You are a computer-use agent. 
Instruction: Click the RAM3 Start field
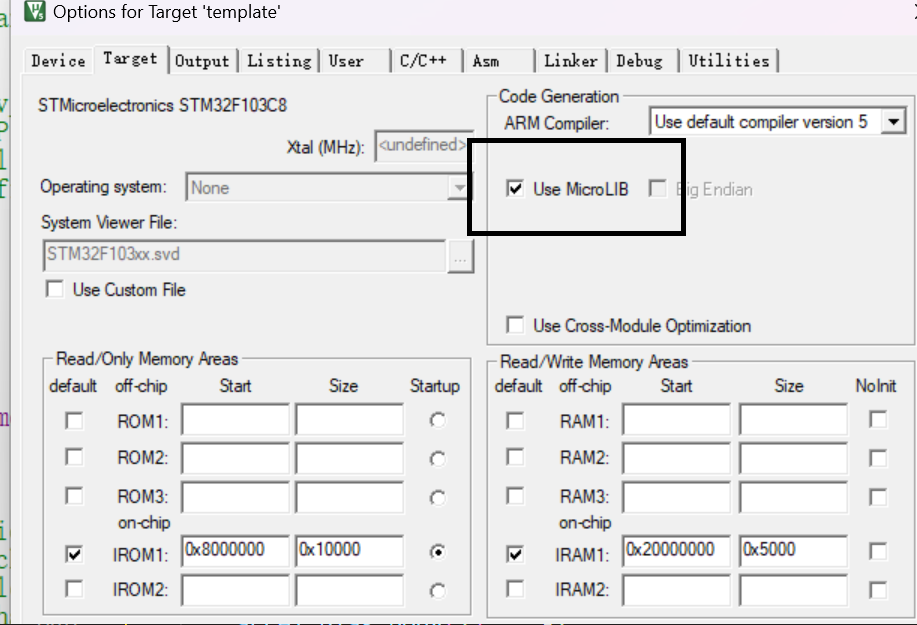[677, 496]
